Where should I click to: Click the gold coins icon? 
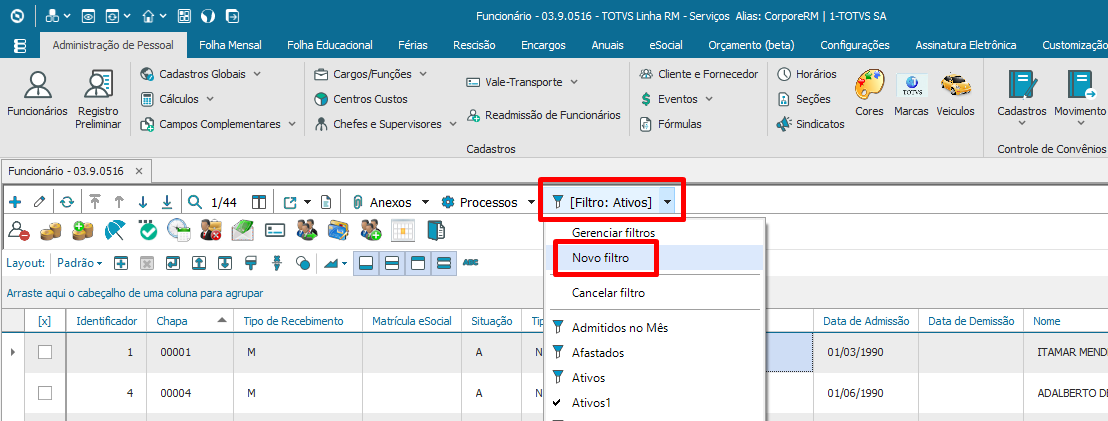click(50, 230)
